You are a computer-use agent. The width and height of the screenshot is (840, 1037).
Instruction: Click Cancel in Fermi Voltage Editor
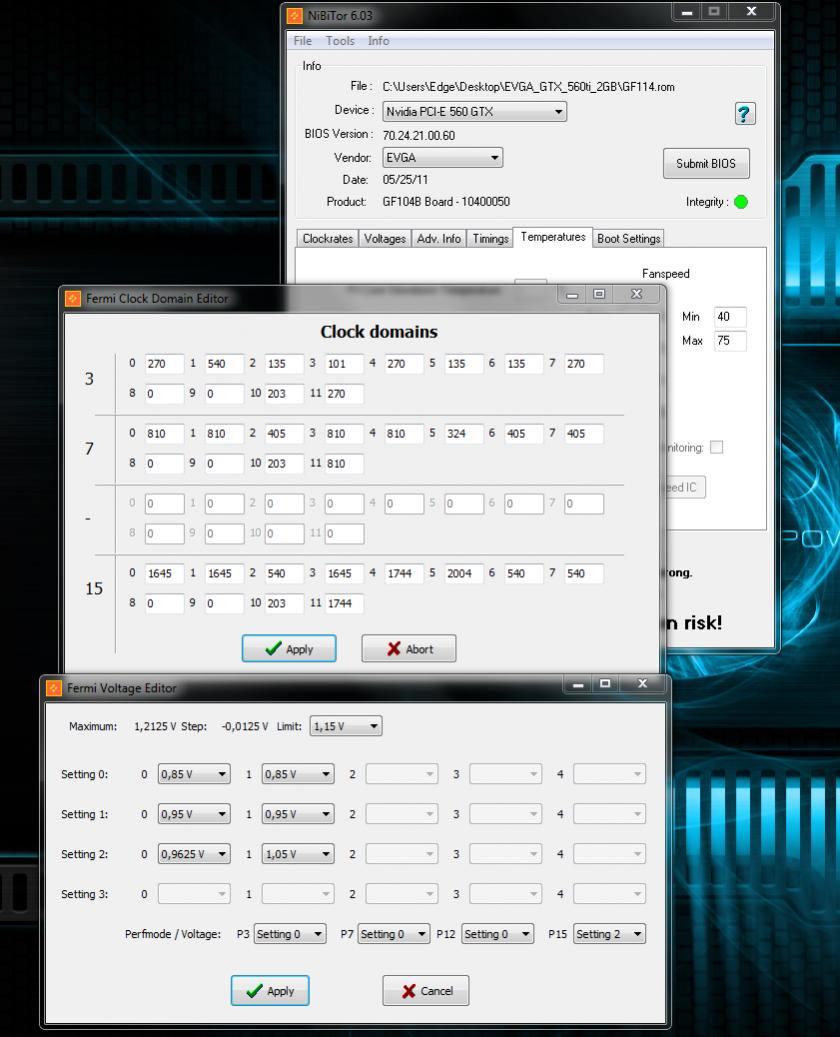coord(425,991)
